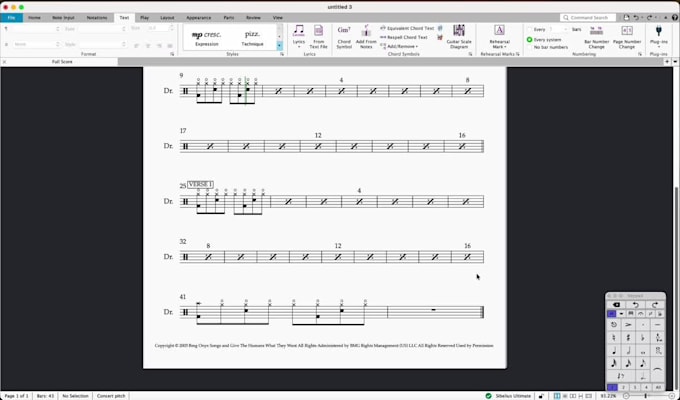Switch to the Play tab
The width and height of the screenshot is (680, 400).
(144, 18)
